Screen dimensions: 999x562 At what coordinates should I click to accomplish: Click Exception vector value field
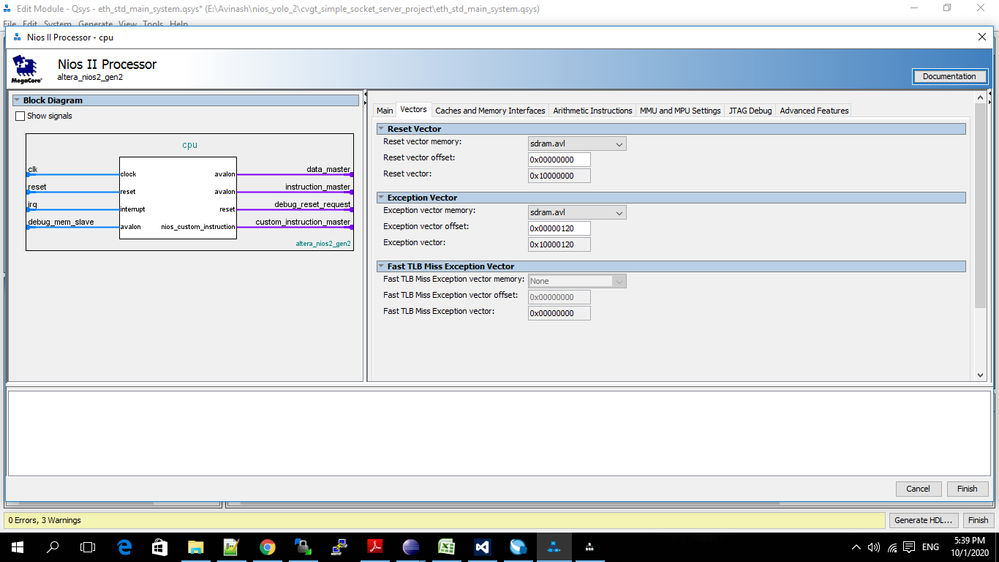click(559, 245)
